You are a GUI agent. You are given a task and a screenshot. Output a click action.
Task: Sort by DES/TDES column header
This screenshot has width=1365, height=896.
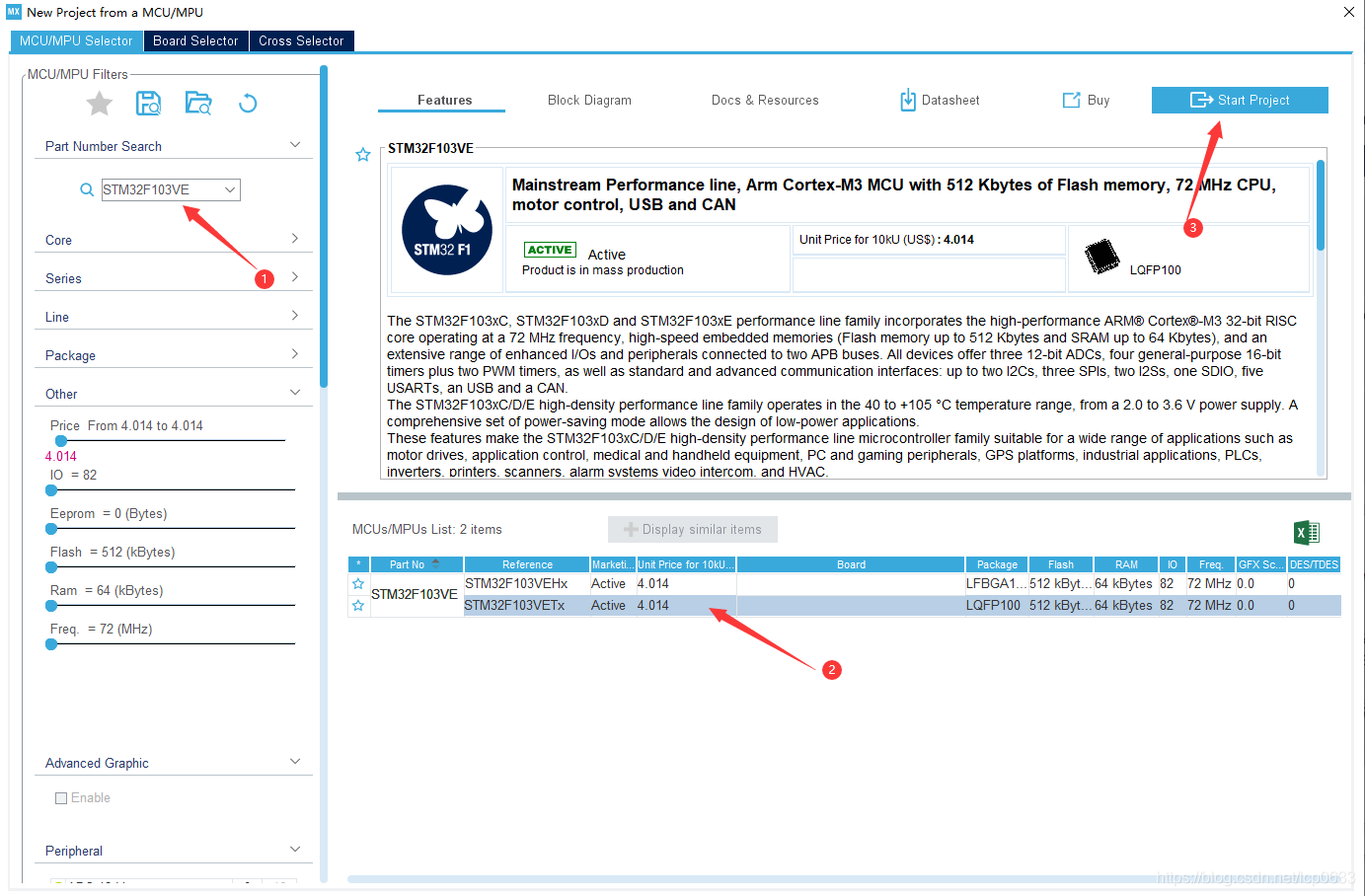click(x=1314, y=564)
